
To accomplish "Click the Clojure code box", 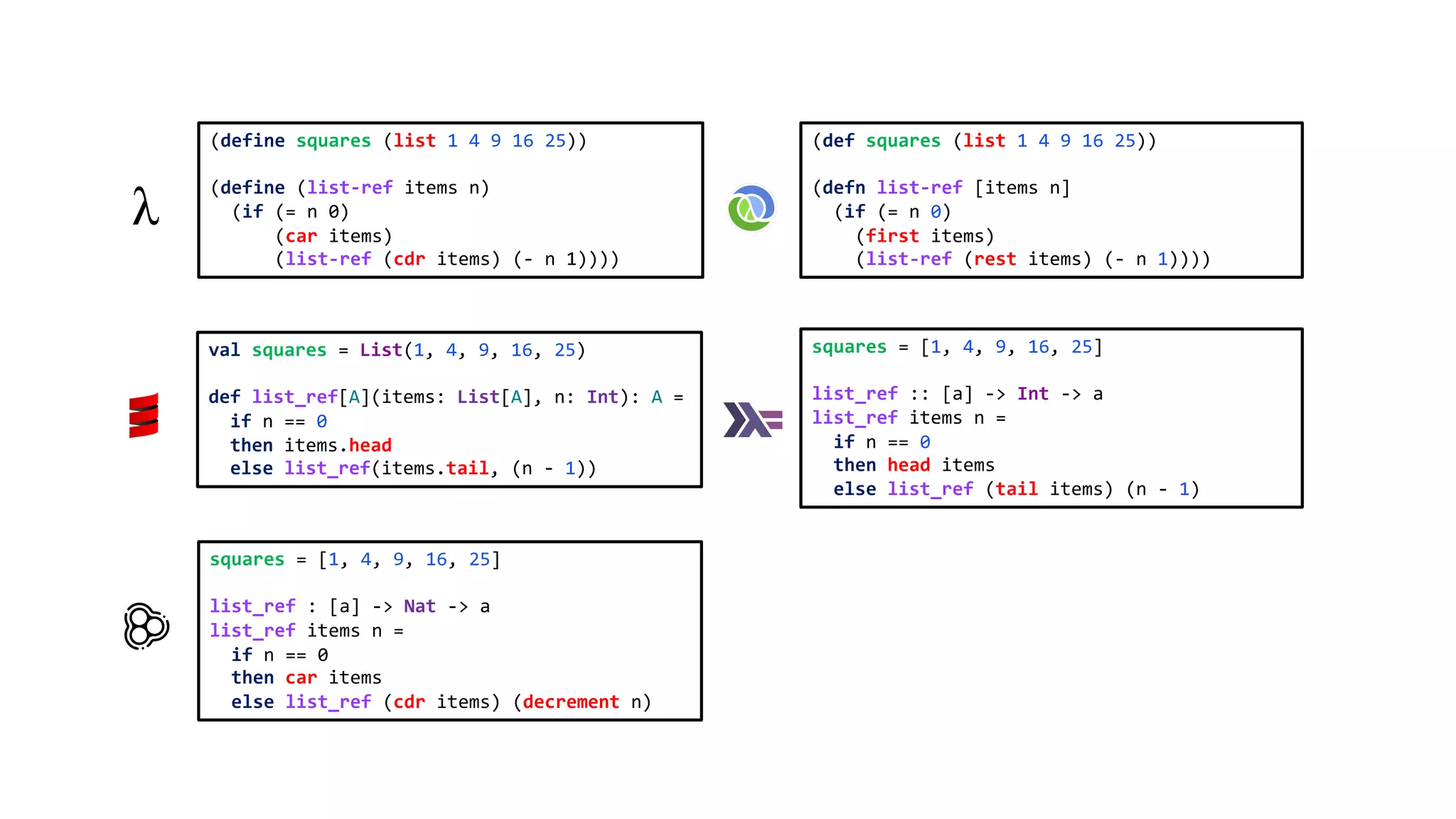I will [1051, 200].
